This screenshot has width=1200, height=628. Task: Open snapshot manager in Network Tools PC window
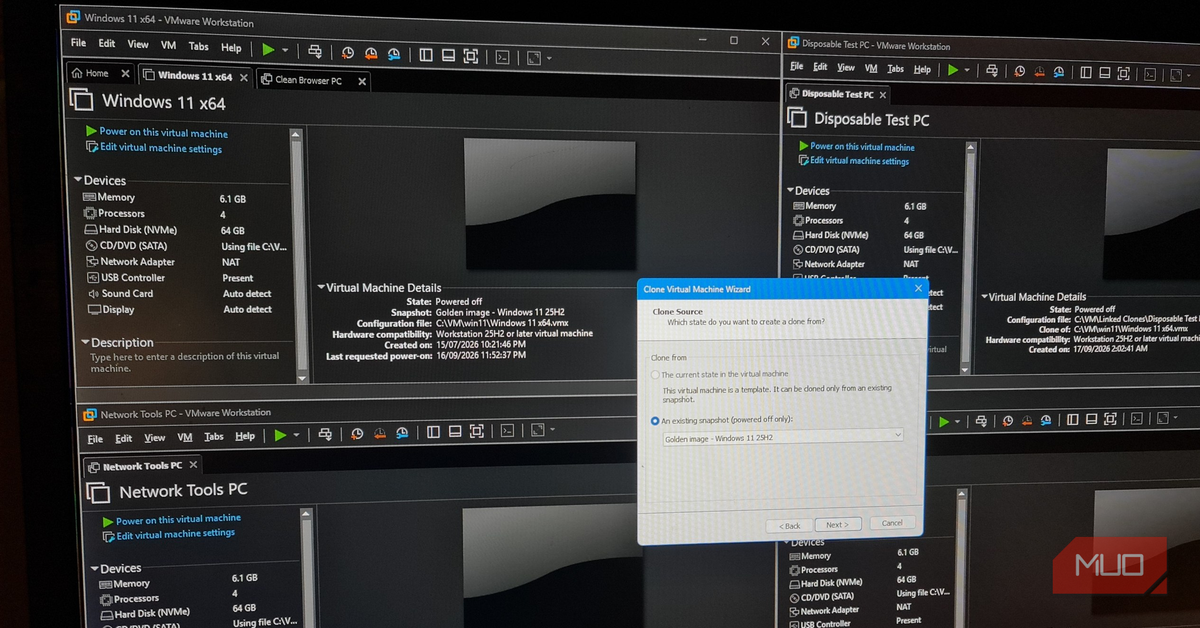[x=403, y=433]
